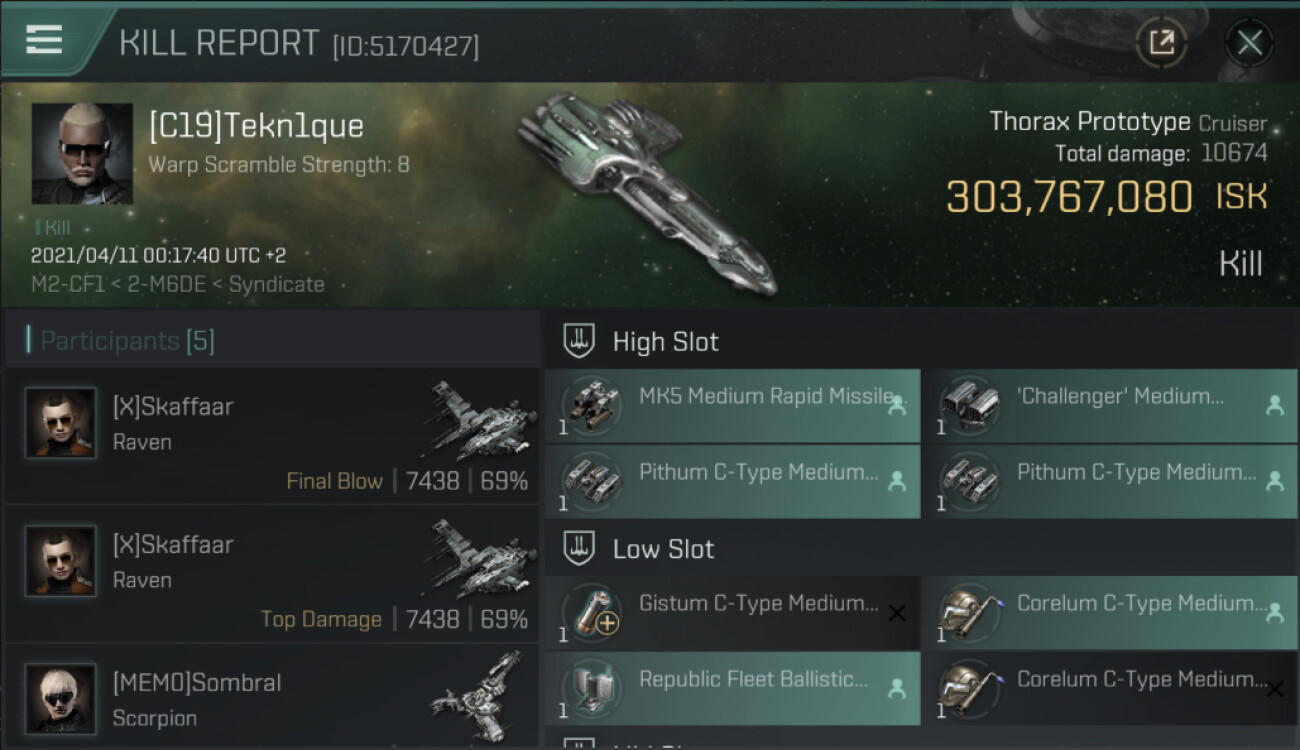
Task: Close the kill report window
Action: [x=1249, y=42]
